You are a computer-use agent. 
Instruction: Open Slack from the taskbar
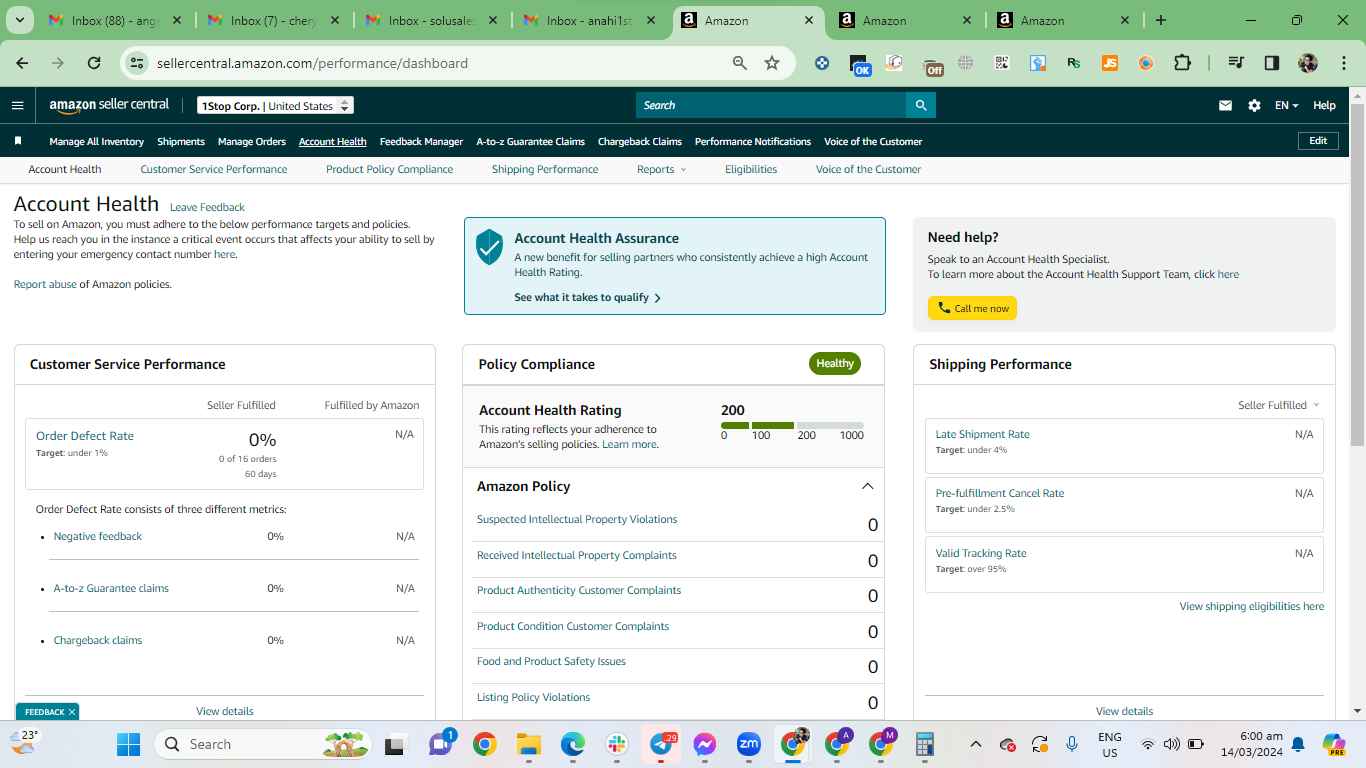point(616,744)
